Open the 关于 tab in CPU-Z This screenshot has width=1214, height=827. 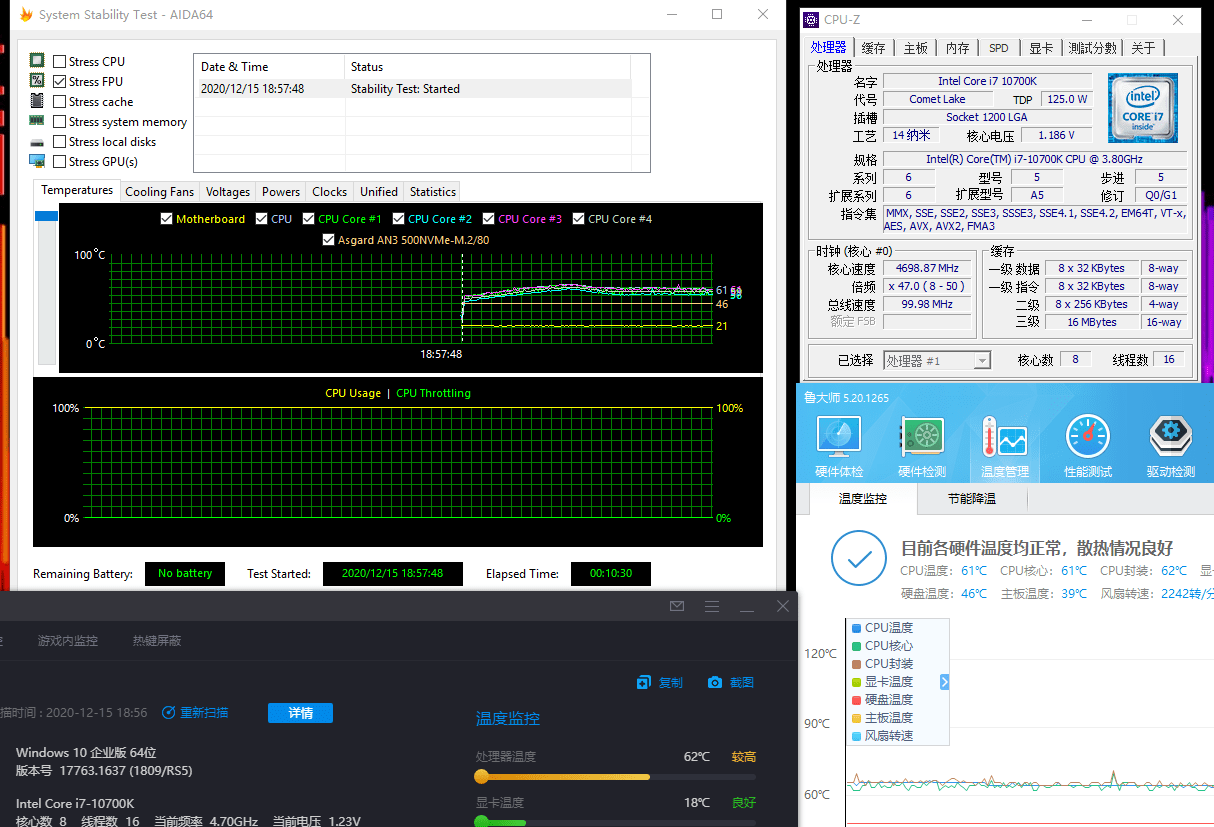click(1143, 48)
